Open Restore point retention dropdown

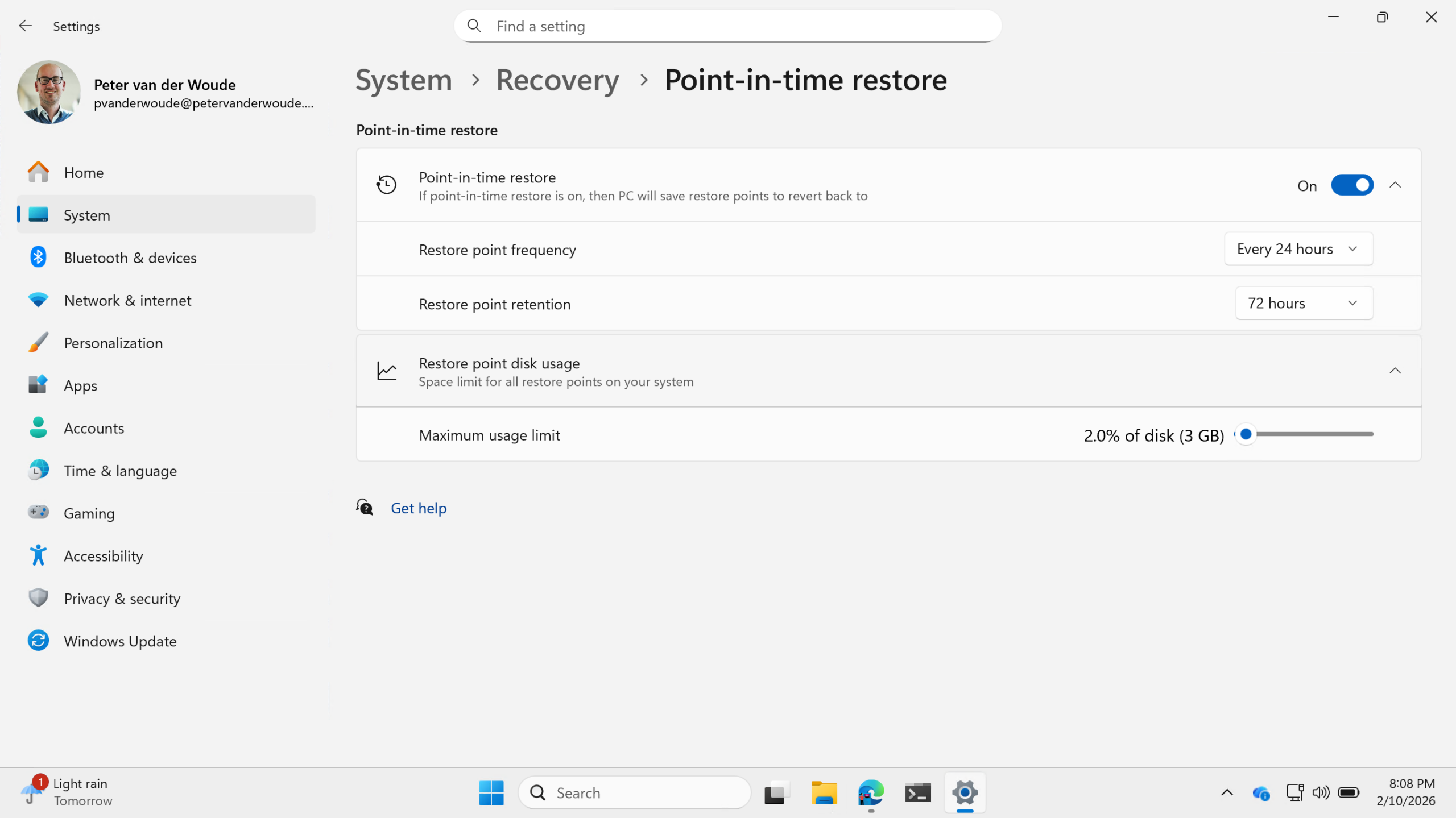coord(1304,304)
